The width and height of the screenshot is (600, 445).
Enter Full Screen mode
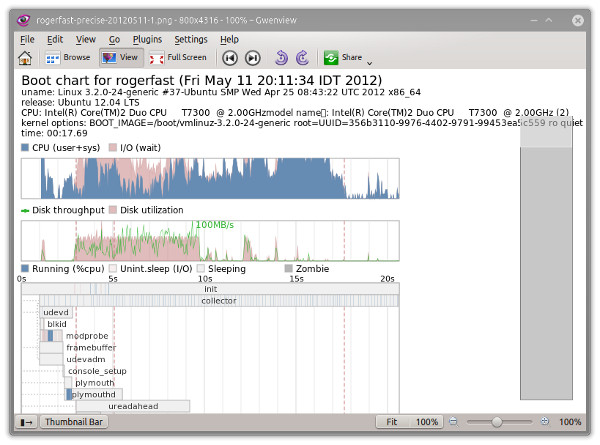(x=178, y=58)
